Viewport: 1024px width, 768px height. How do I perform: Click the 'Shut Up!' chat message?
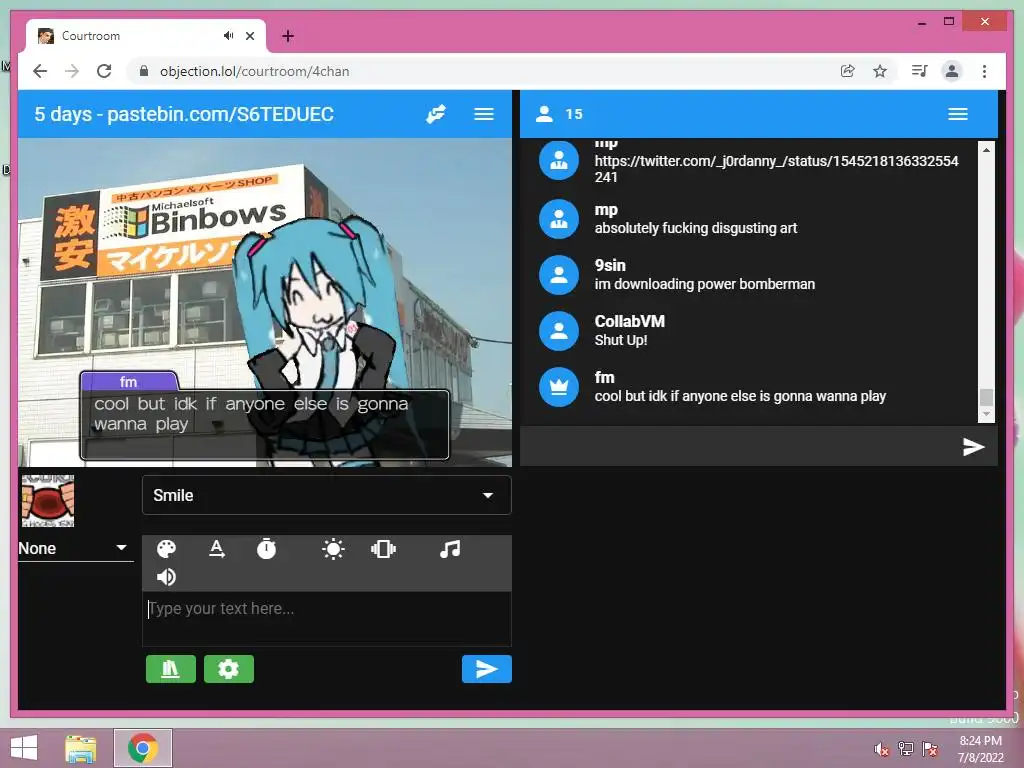pyautogui.click(x=620, y=340)
